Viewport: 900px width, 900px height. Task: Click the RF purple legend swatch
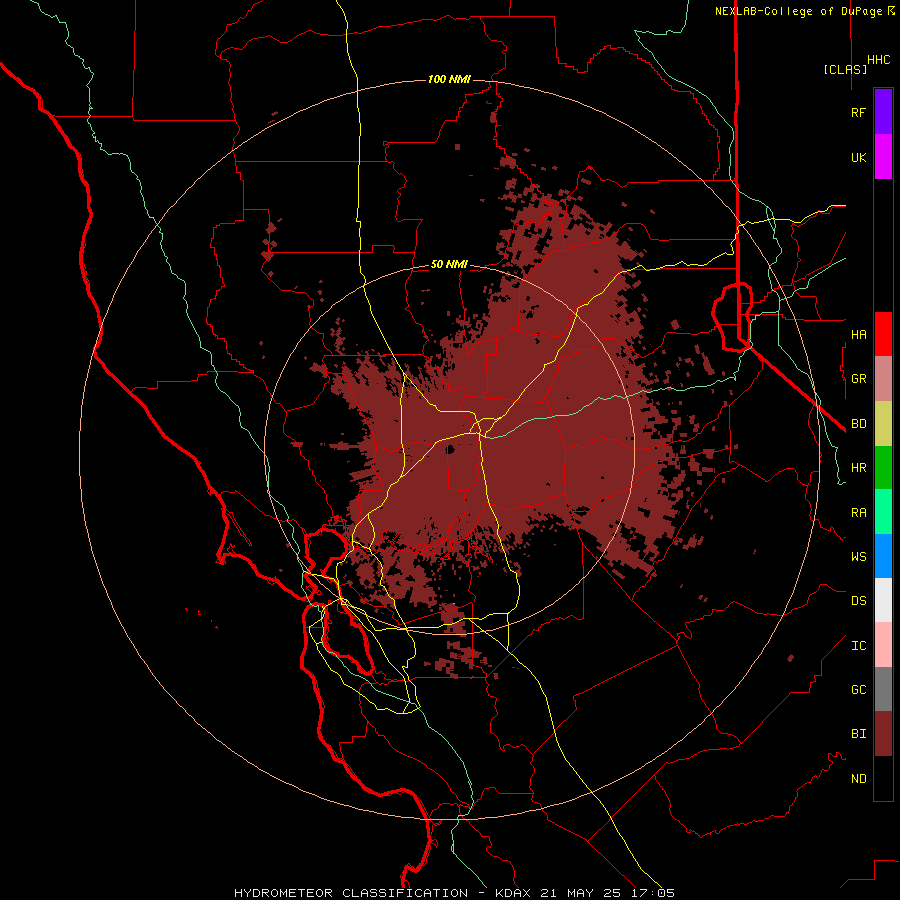[x=883, y=112]
